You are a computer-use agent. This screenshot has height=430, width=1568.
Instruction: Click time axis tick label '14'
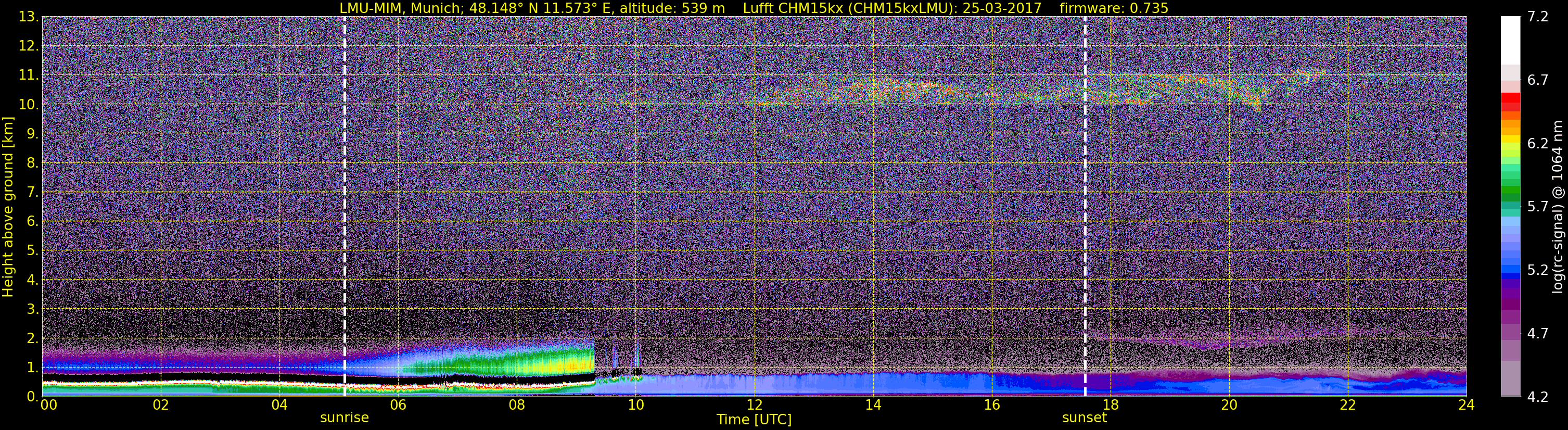pos(873,405)
